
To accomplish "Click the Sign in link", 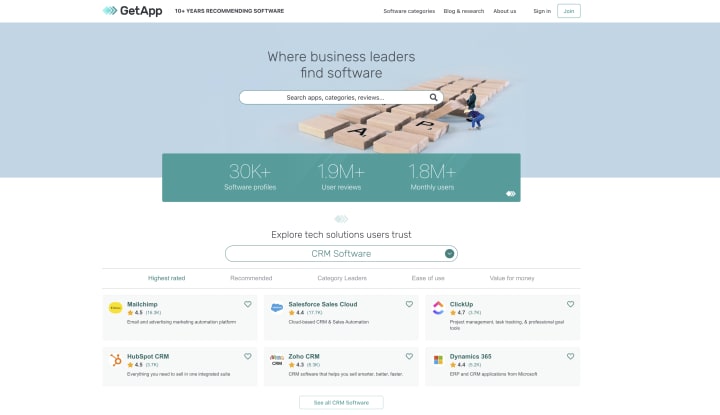I will [542, 11].
